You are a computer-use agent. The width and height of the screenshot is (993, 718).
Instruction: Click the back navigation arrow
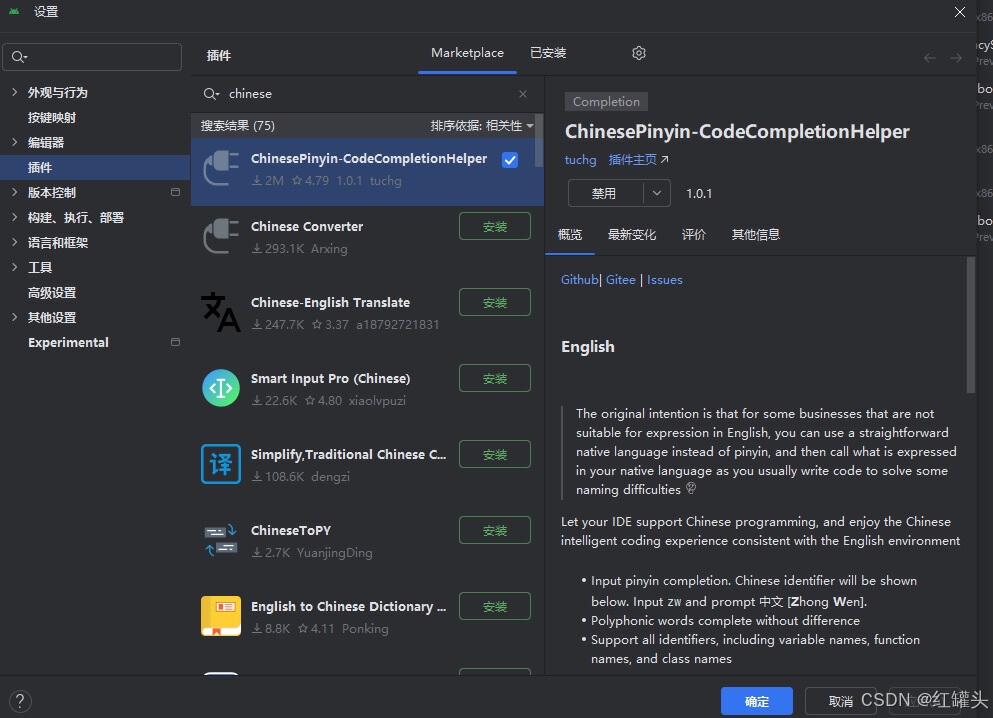coord(929,58)
